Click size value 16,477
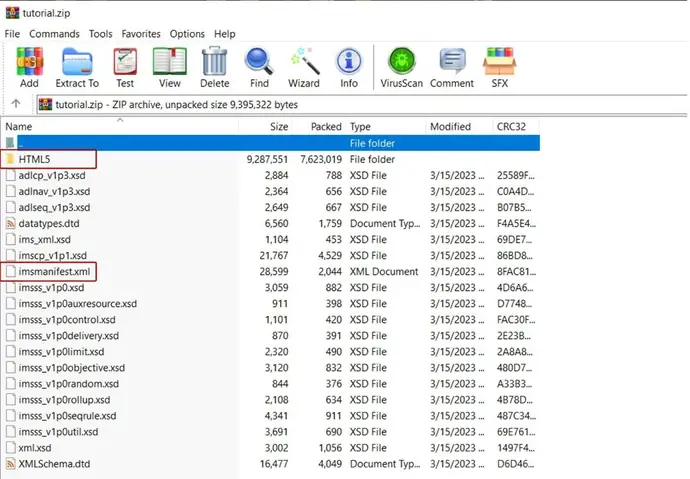 point(274,464)
